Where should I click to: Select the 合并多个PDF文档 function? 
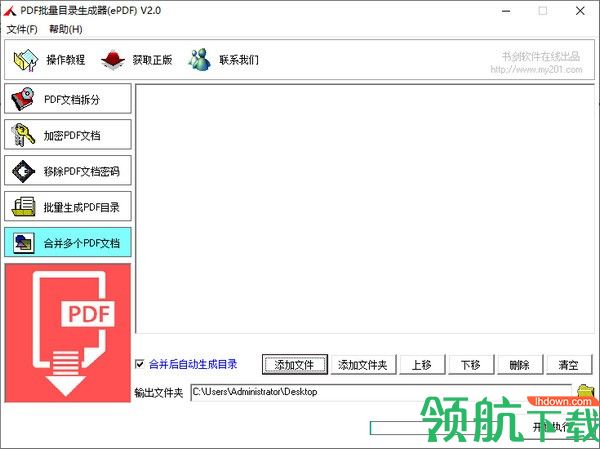click(x=68, y=243)
